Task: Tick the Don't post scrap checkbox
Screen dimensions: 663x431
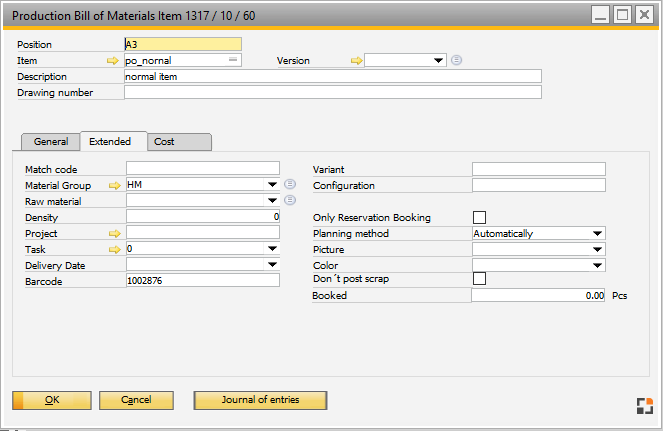Action: pyautogui.click(x=479, y=279)
